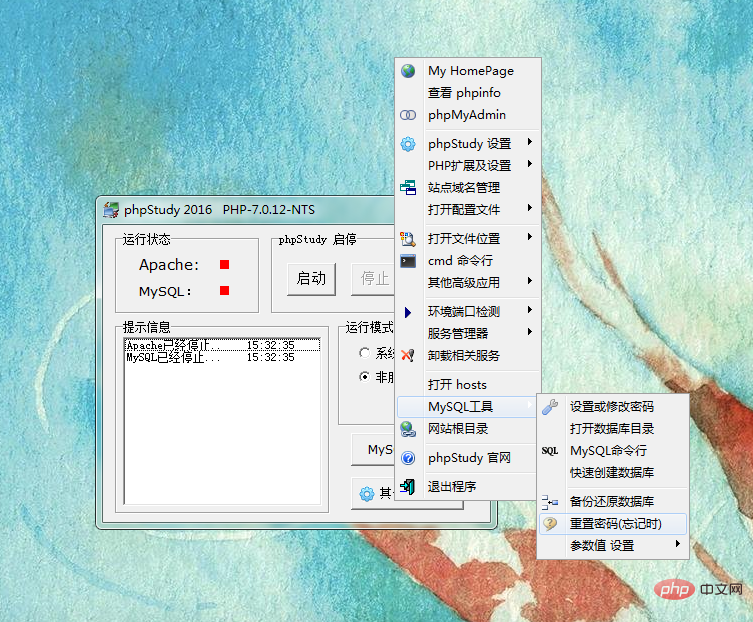Image resolution: width=753 pixels, height=622 pixels.
Task: Select the Apache已经停止 log line
Action: (222, 345)
